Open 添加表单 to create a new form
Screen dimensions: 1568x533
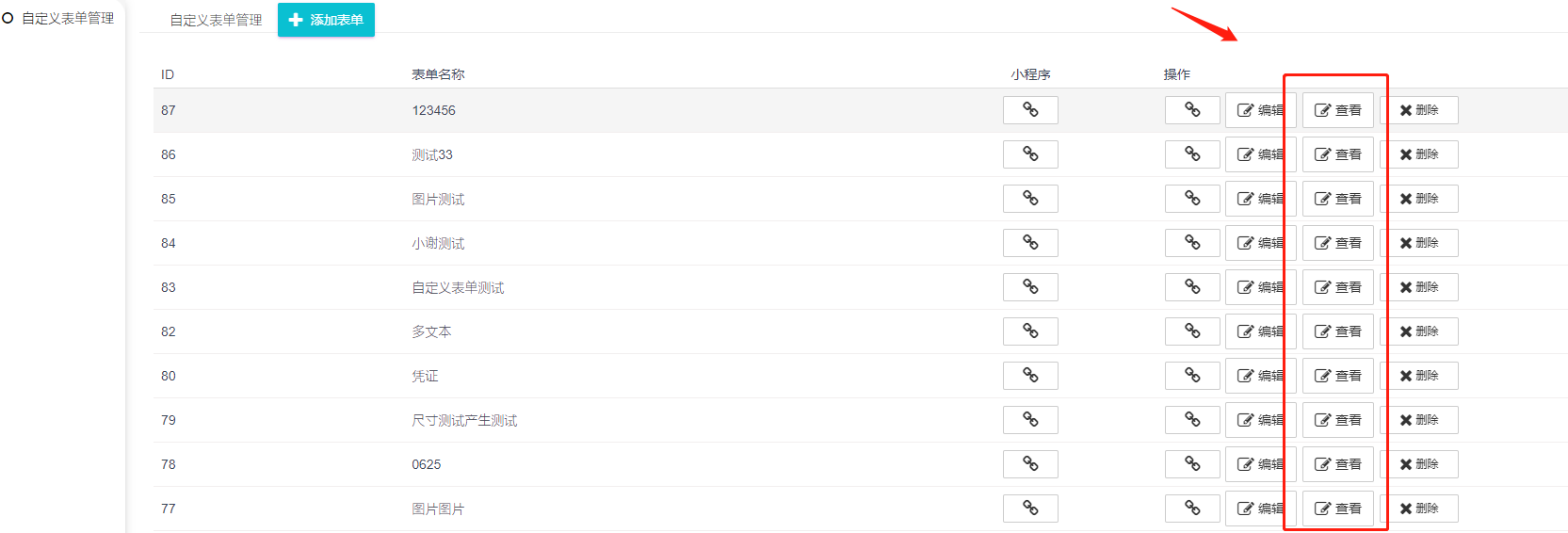point(326,20)
